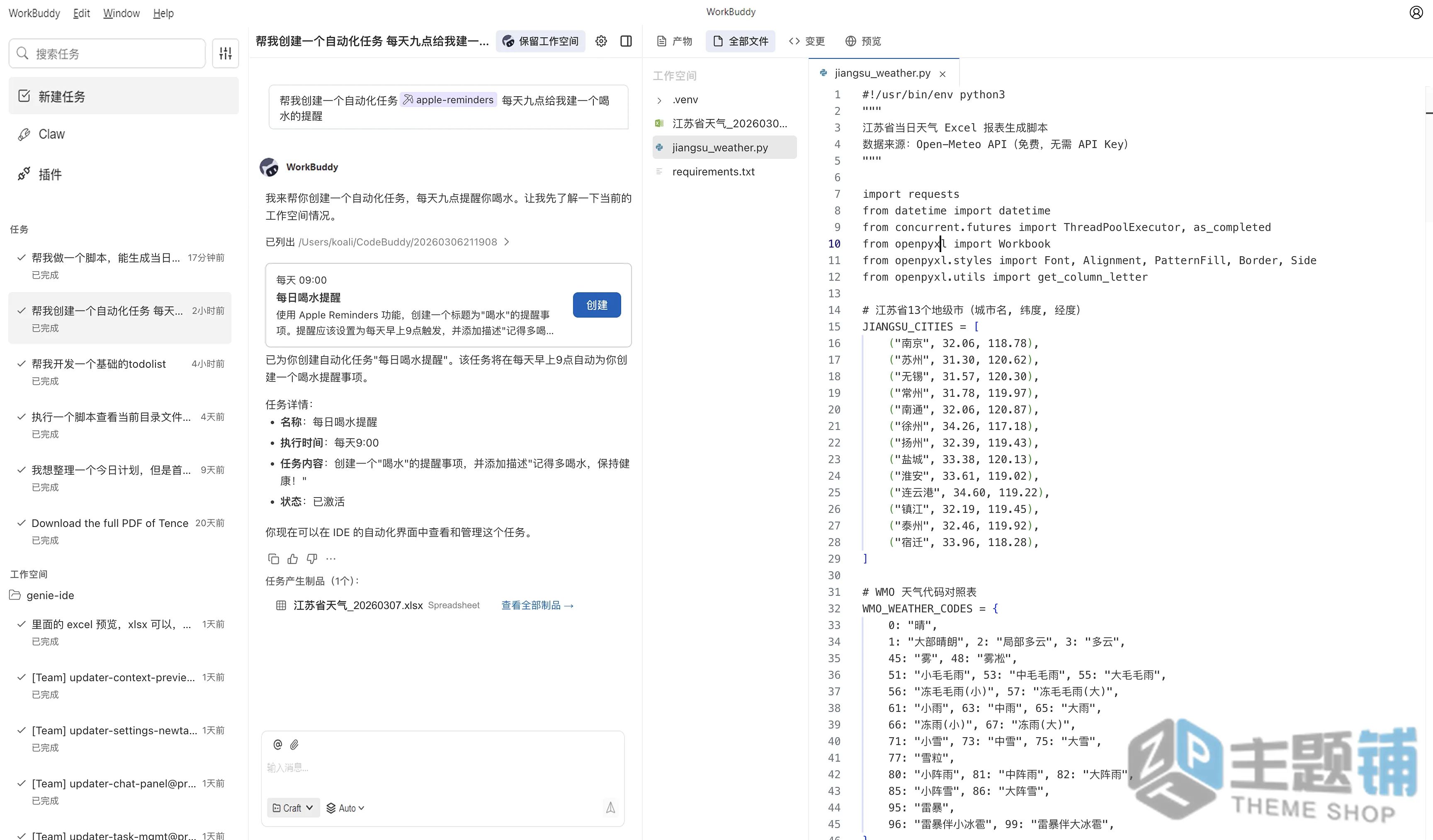Open the WorkBuddy menu
This screenshot has height=840, width=1433.
pos(34,13)
